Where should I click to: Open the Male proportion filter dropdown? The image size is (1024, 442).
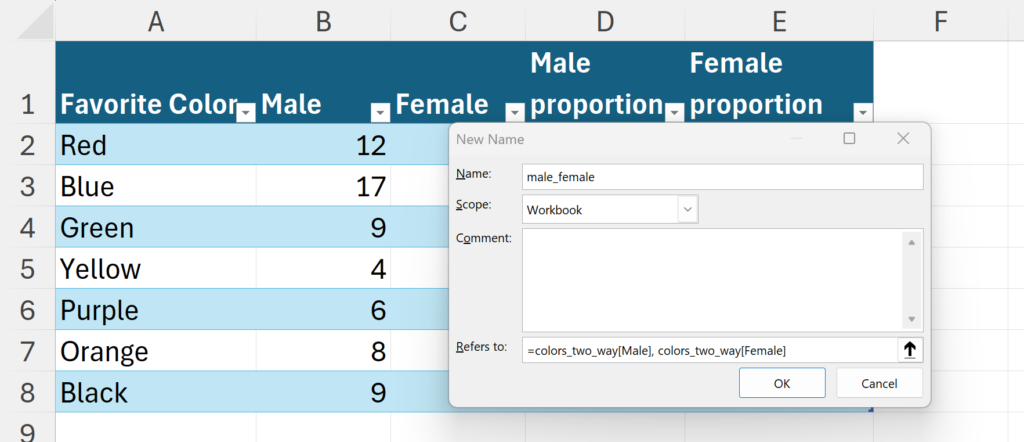pos(675,112)
